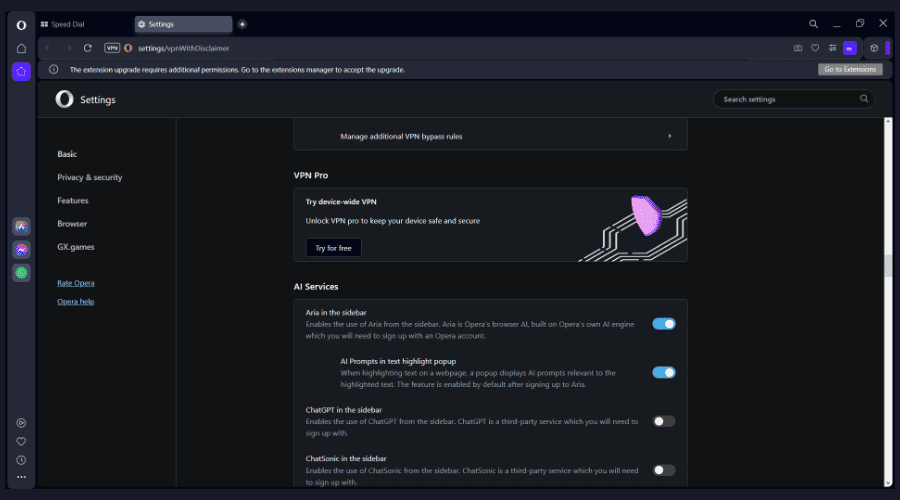Open Easy Setup sliders icon
900x500 pixels.
[x=832, y=48]
